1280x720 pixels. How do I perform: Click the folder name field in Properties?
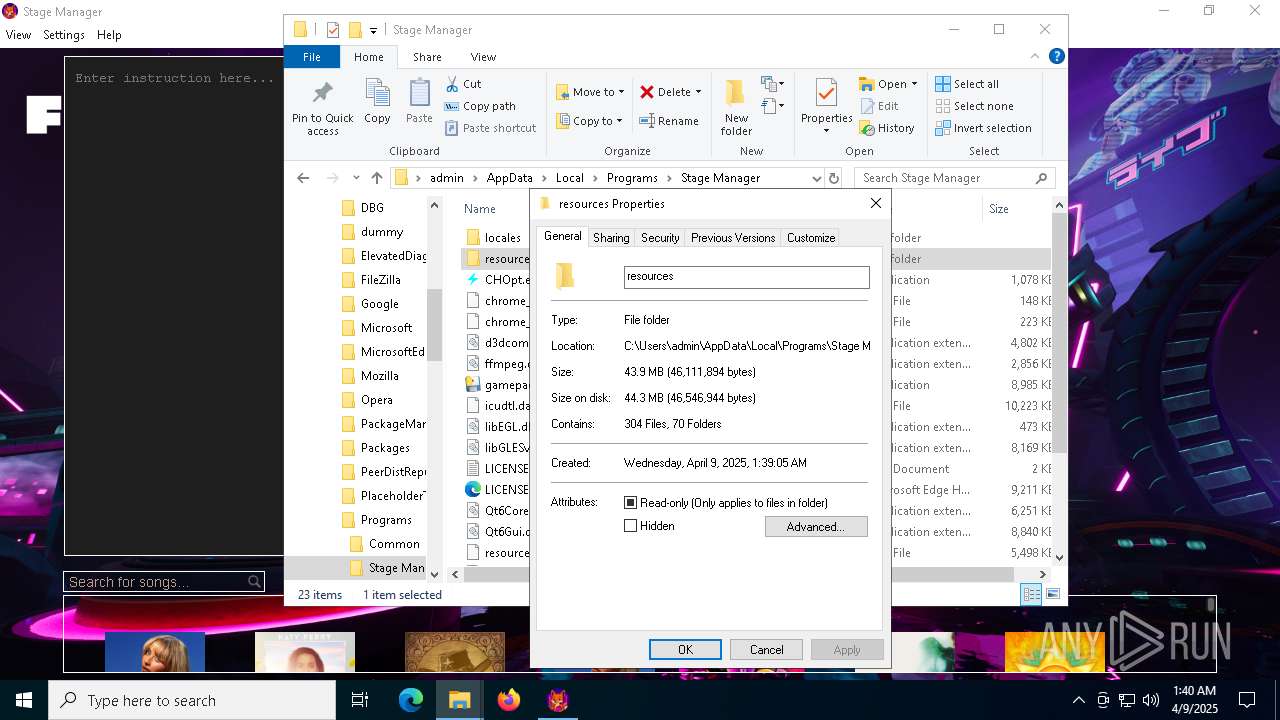pos(747,277)
